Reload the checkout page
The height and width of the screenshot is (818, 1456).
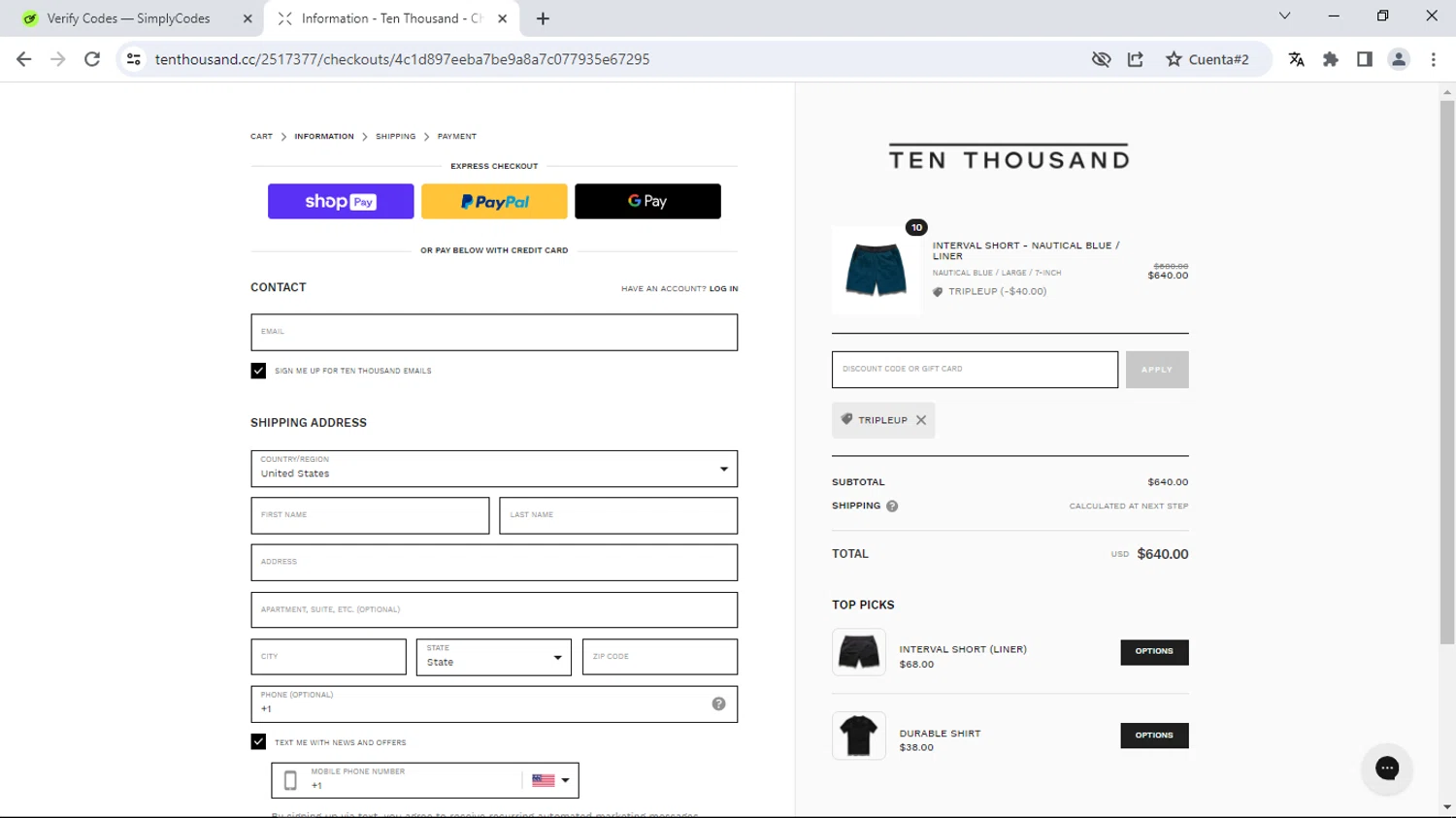pyautogui.click(x=92, y=59)
